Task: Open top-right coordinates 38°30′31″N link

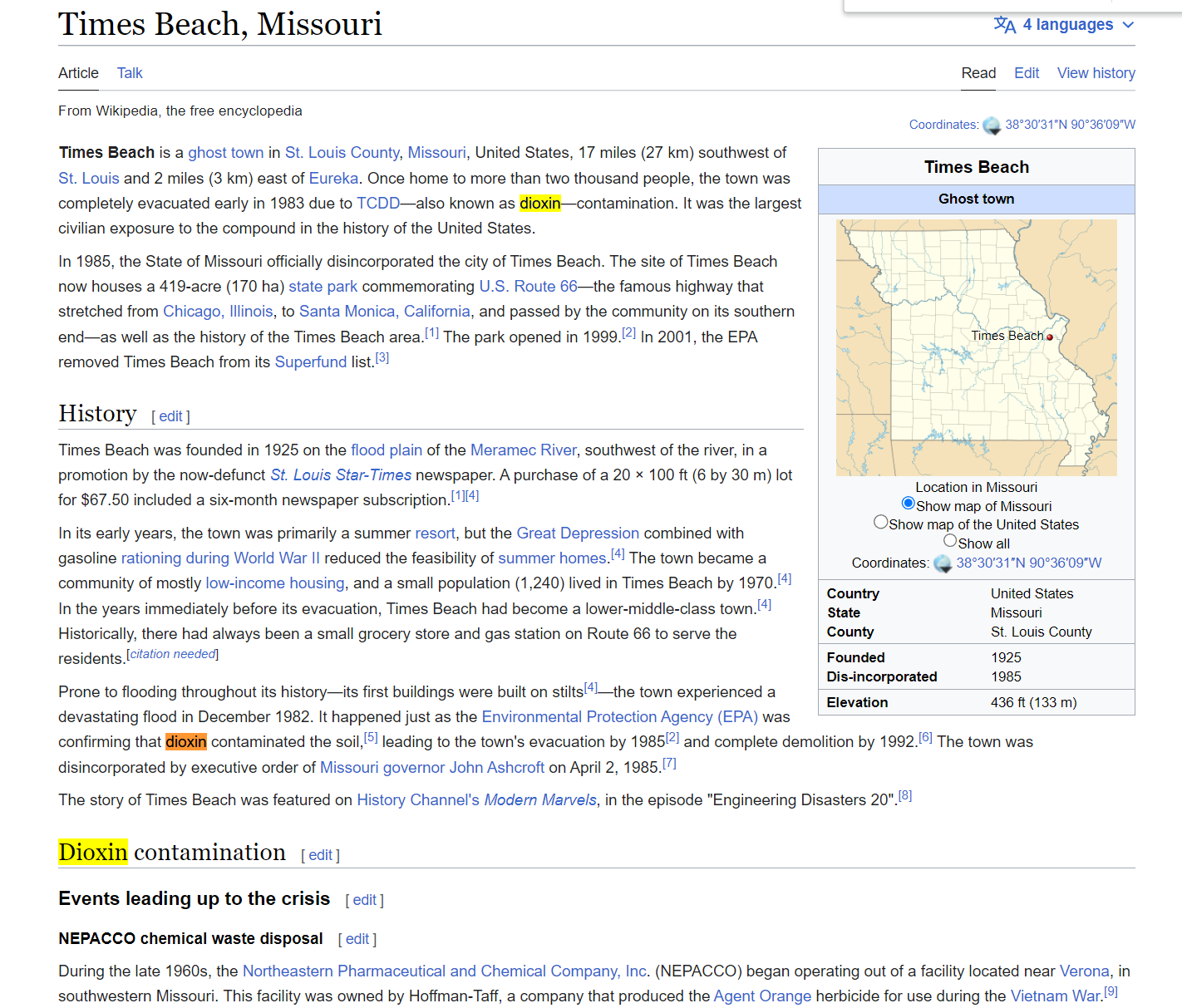Action: (x=1070, y=125)
